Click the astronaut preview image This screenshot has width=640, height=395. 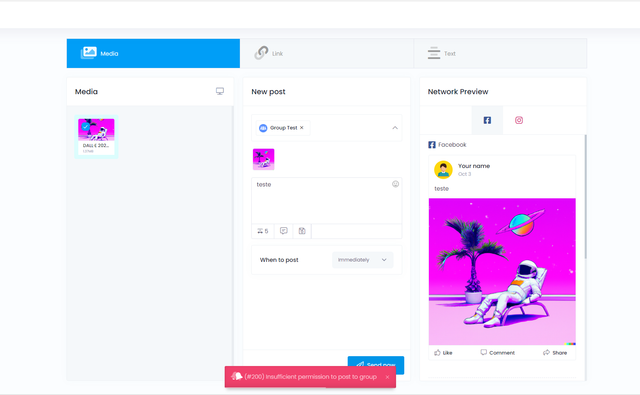[x=502, y=272]
